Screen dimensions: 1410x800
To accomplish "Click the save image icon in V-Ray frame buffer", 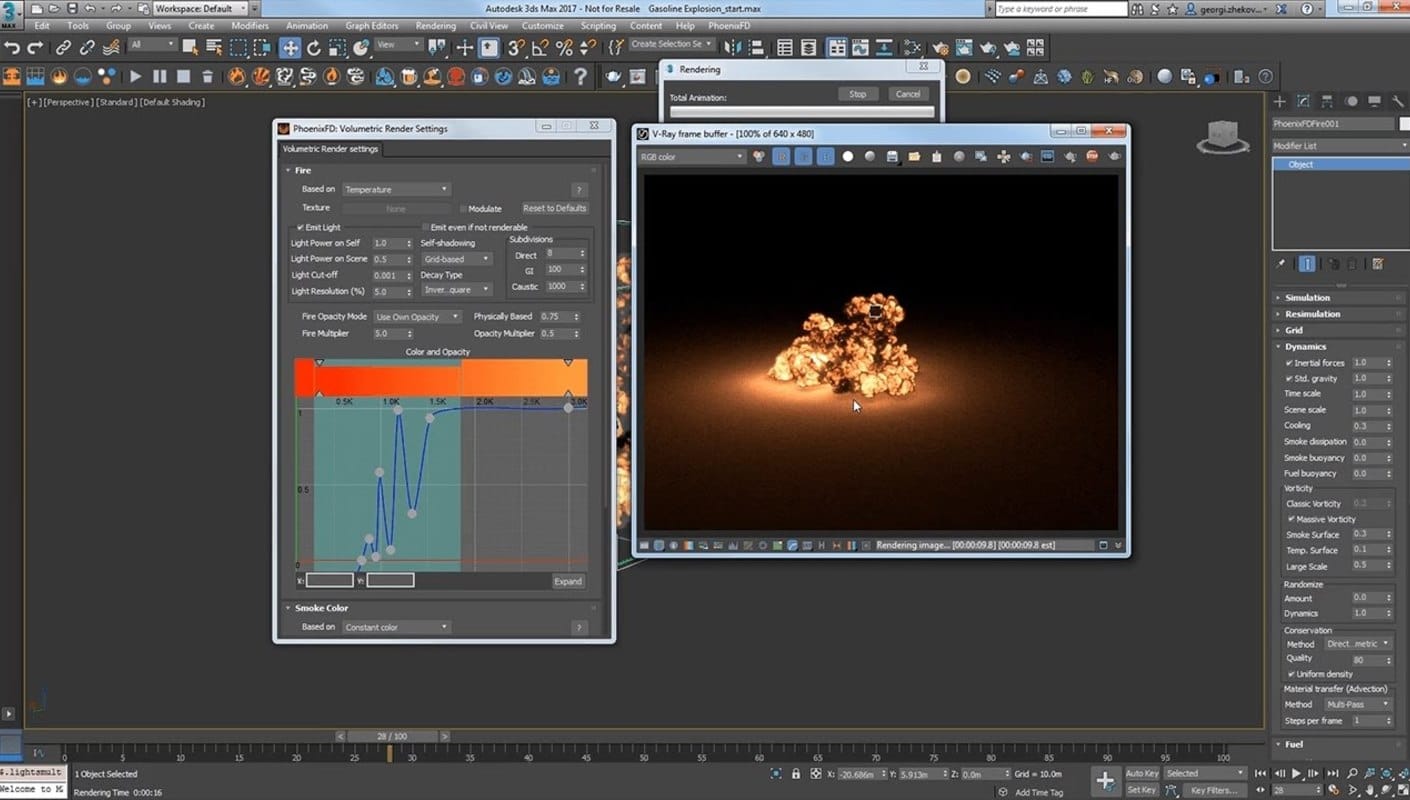I will (892, 157).
